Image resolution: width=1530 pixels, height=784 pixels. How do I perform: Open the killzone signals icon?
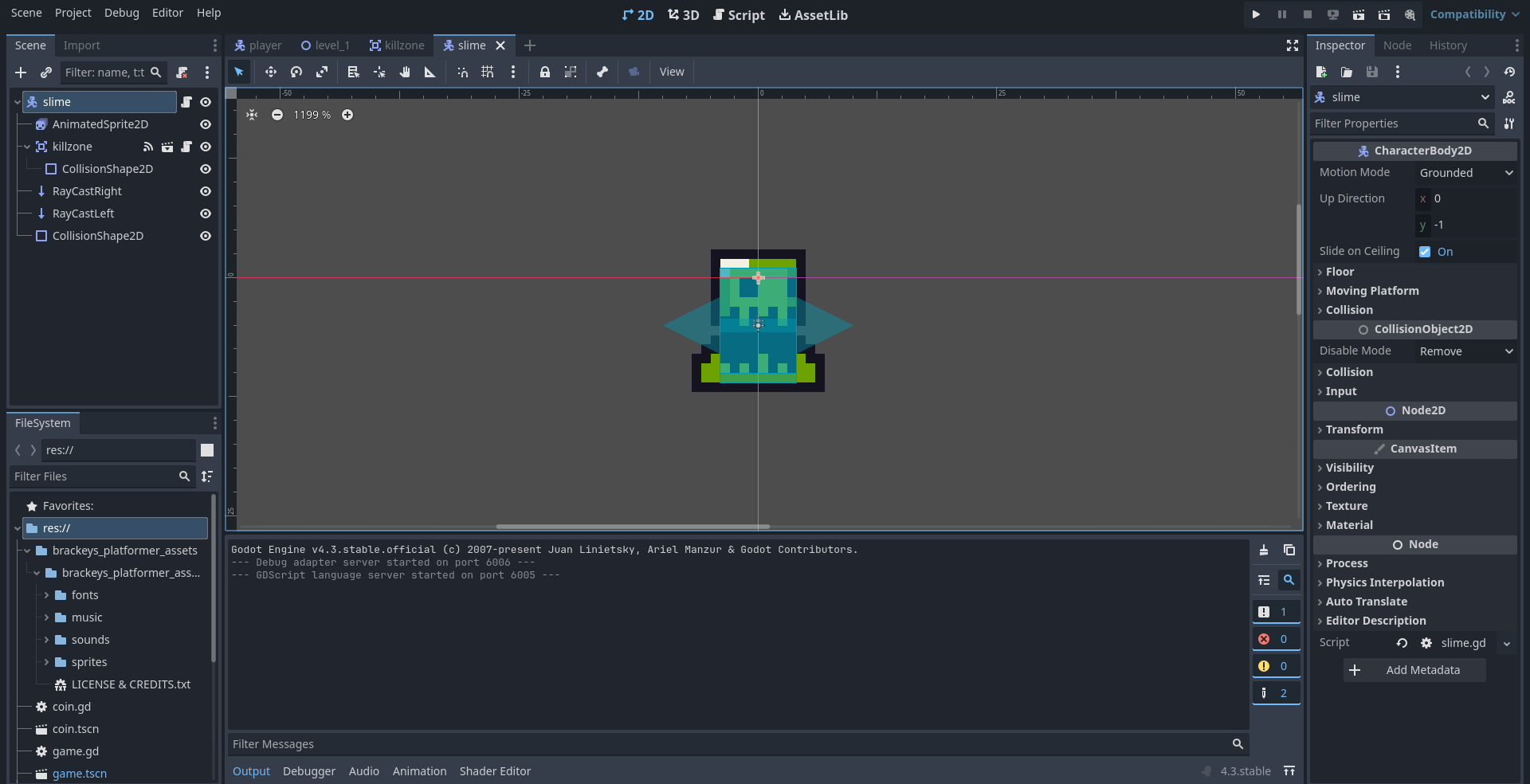tap(148, 147)
